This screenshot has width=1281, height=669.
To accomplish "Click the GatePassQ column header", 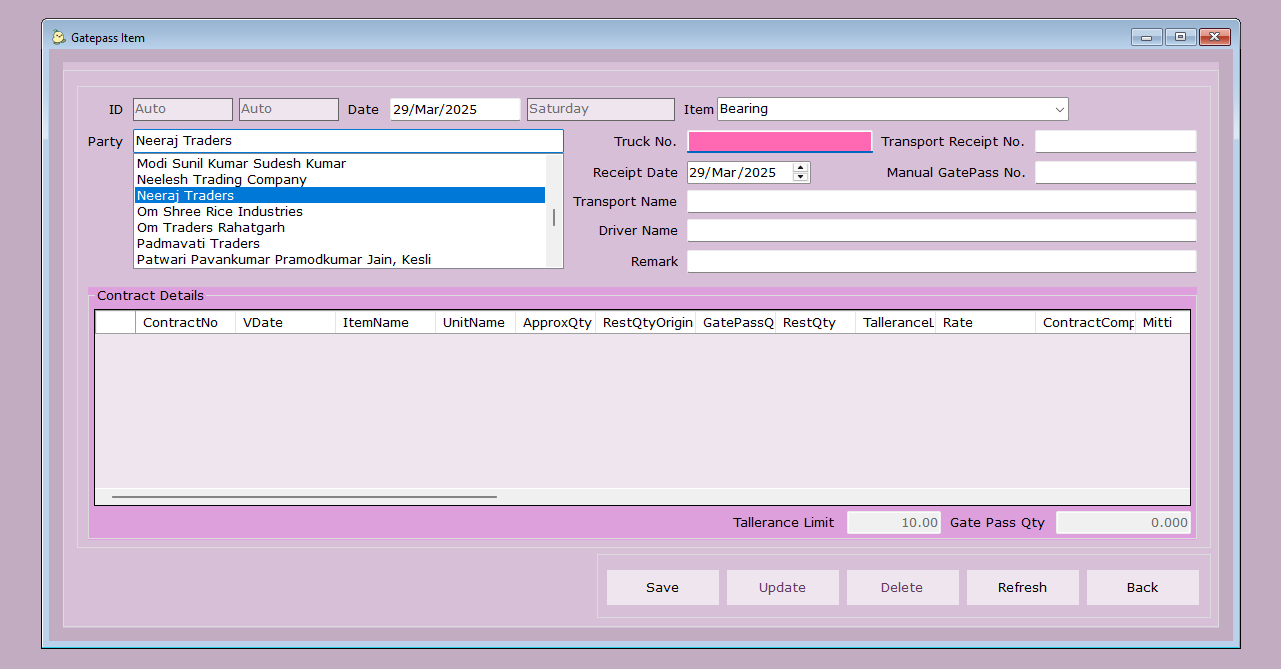I will click(735, 322).
